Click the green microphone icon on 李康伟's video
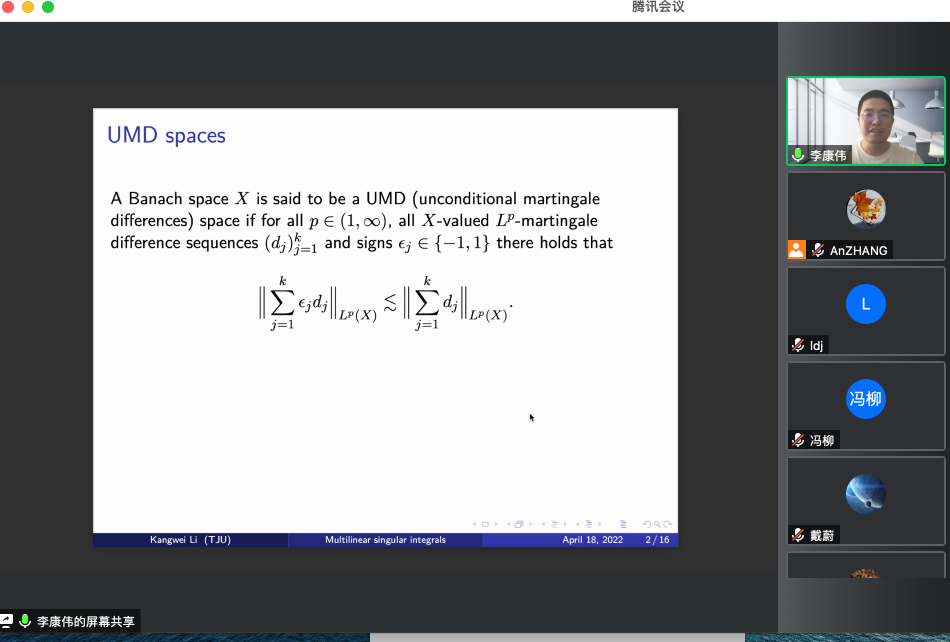The height and width of the screenshot is (642, 950). [x=798, y=155]
